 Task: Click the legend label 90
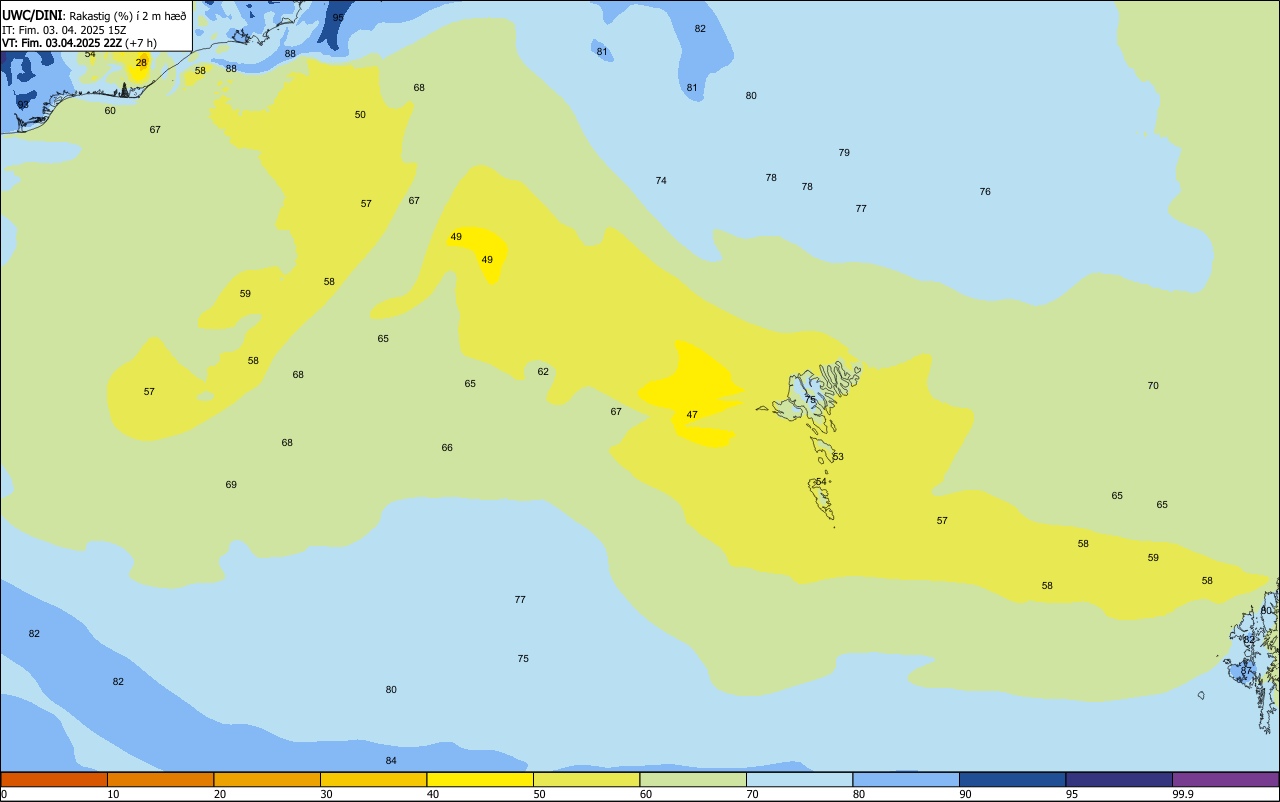[x=965, y=794]
